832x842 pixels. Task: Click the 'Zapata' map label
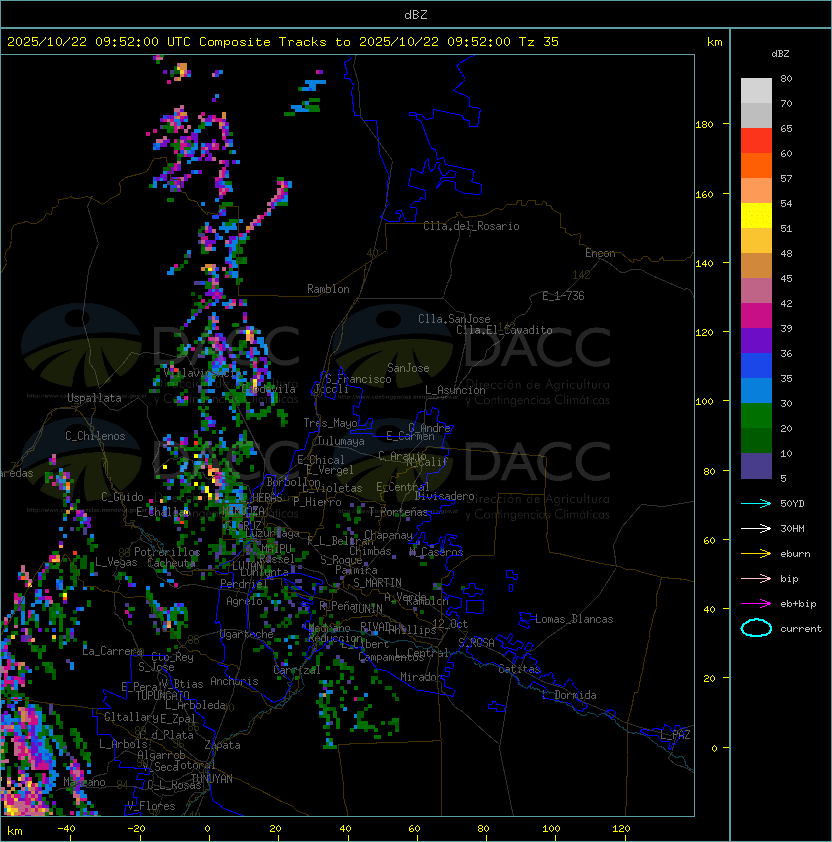(222, 745)
